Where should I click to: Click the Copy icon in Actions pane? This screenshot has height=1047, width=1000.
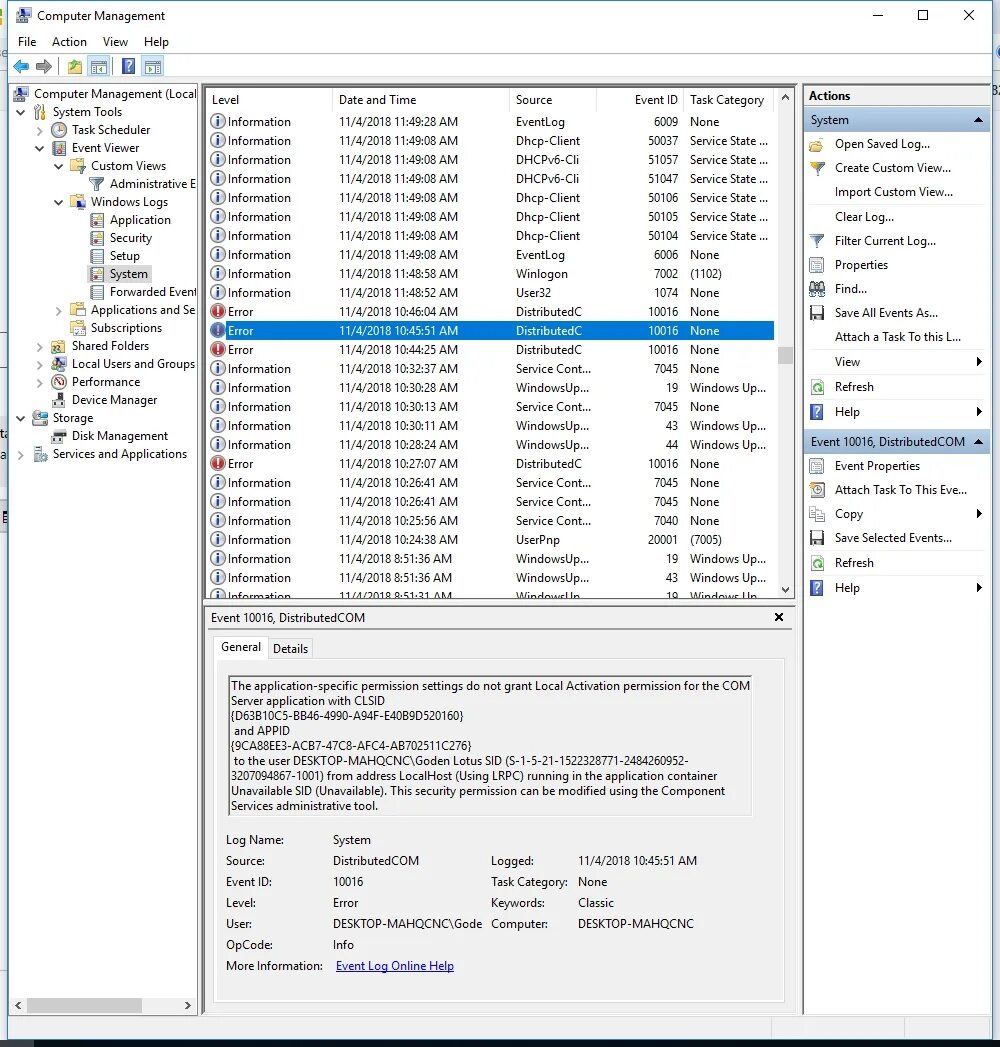816,513
